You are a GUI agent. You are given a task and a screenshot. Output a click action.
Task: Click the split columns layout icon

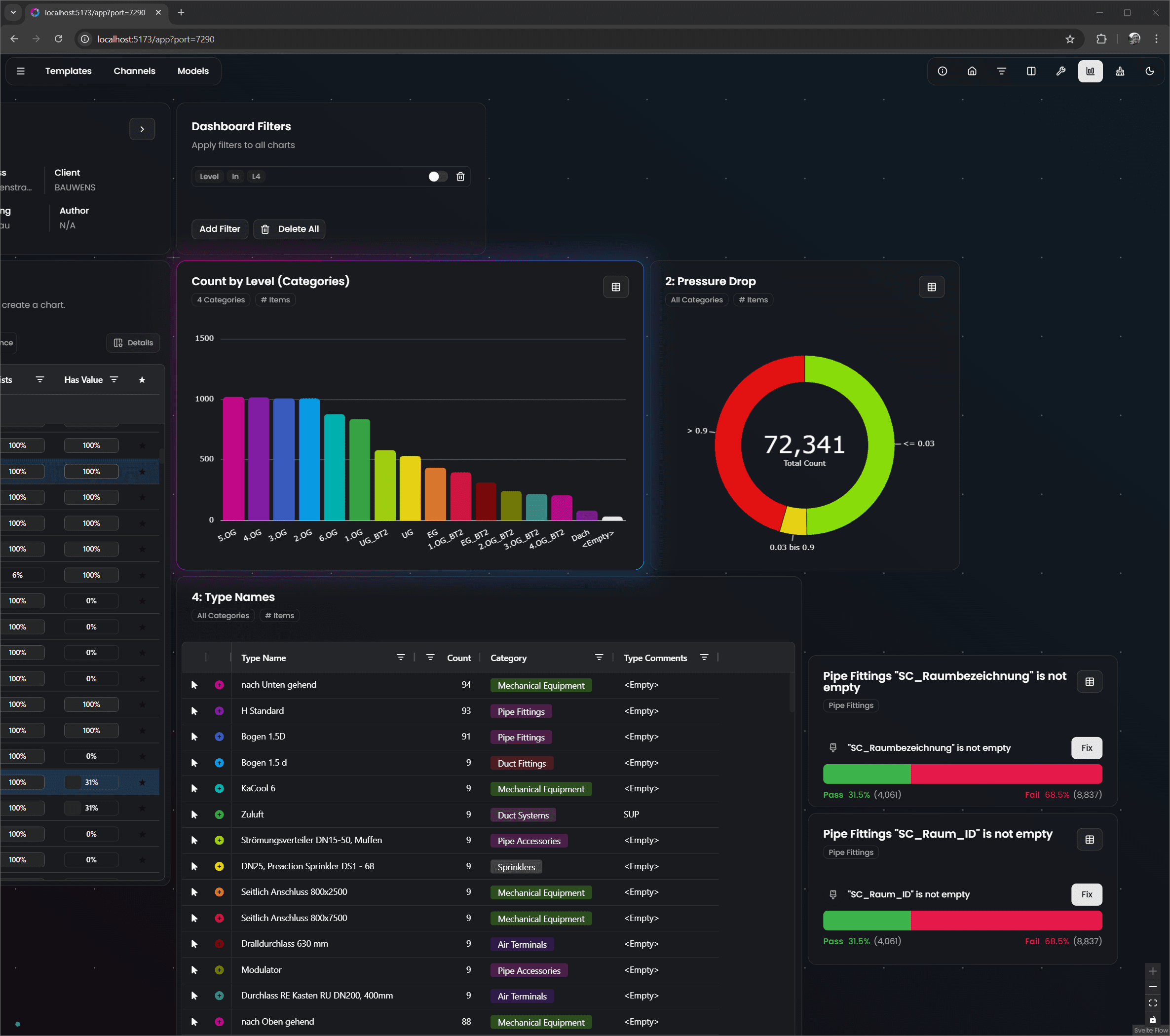[1031, 71]
